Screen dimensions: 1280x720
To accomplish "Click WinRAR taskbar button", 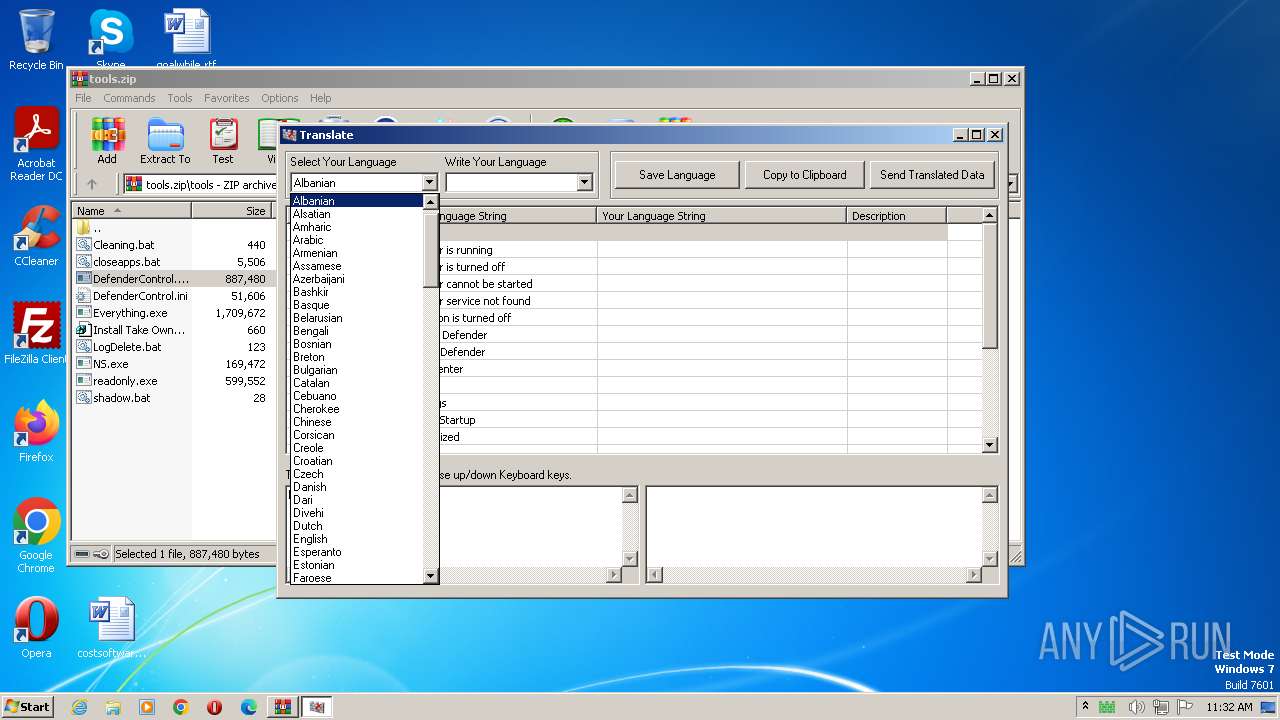I will coord(283,707).
